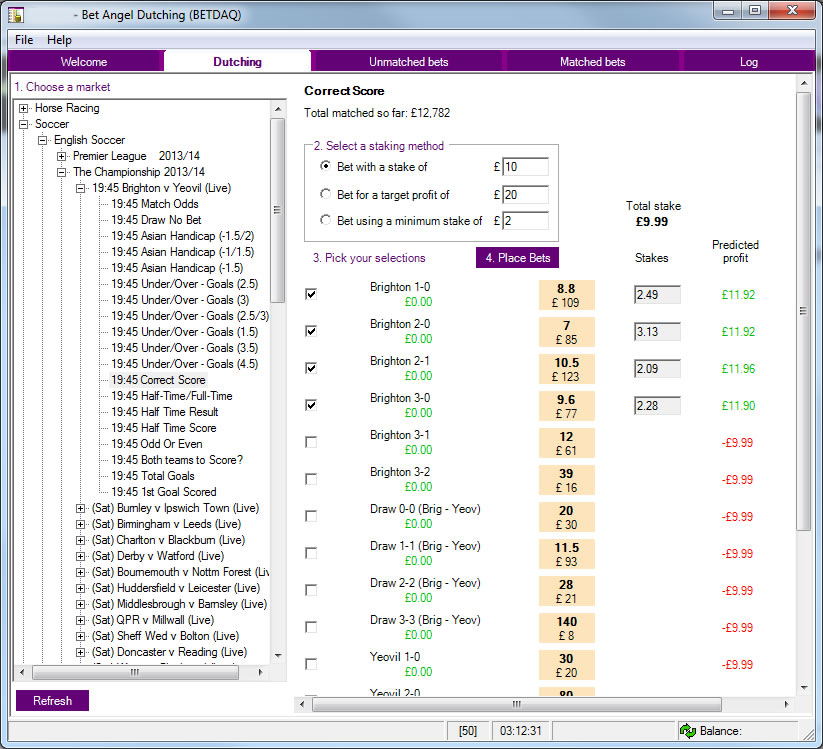Click the stake amount field showing 10
The image size is (823, 749).
click(526, 167)
